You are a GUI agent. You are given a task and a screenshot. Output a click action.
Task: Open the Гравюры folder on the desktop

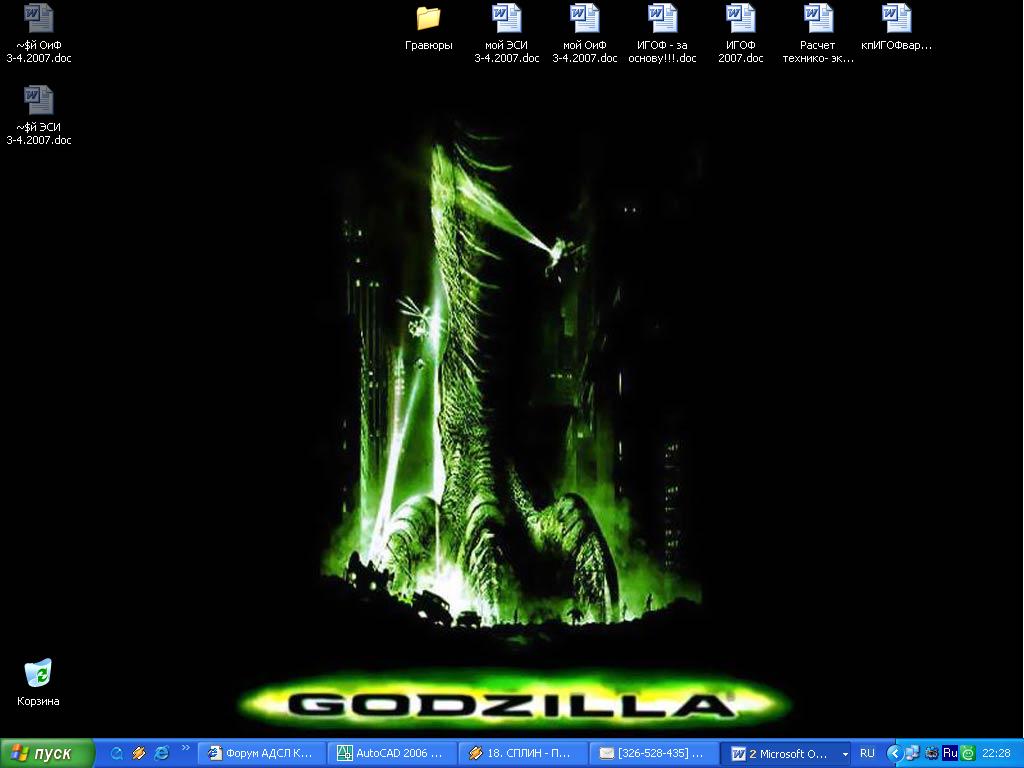tap(428, 18)
